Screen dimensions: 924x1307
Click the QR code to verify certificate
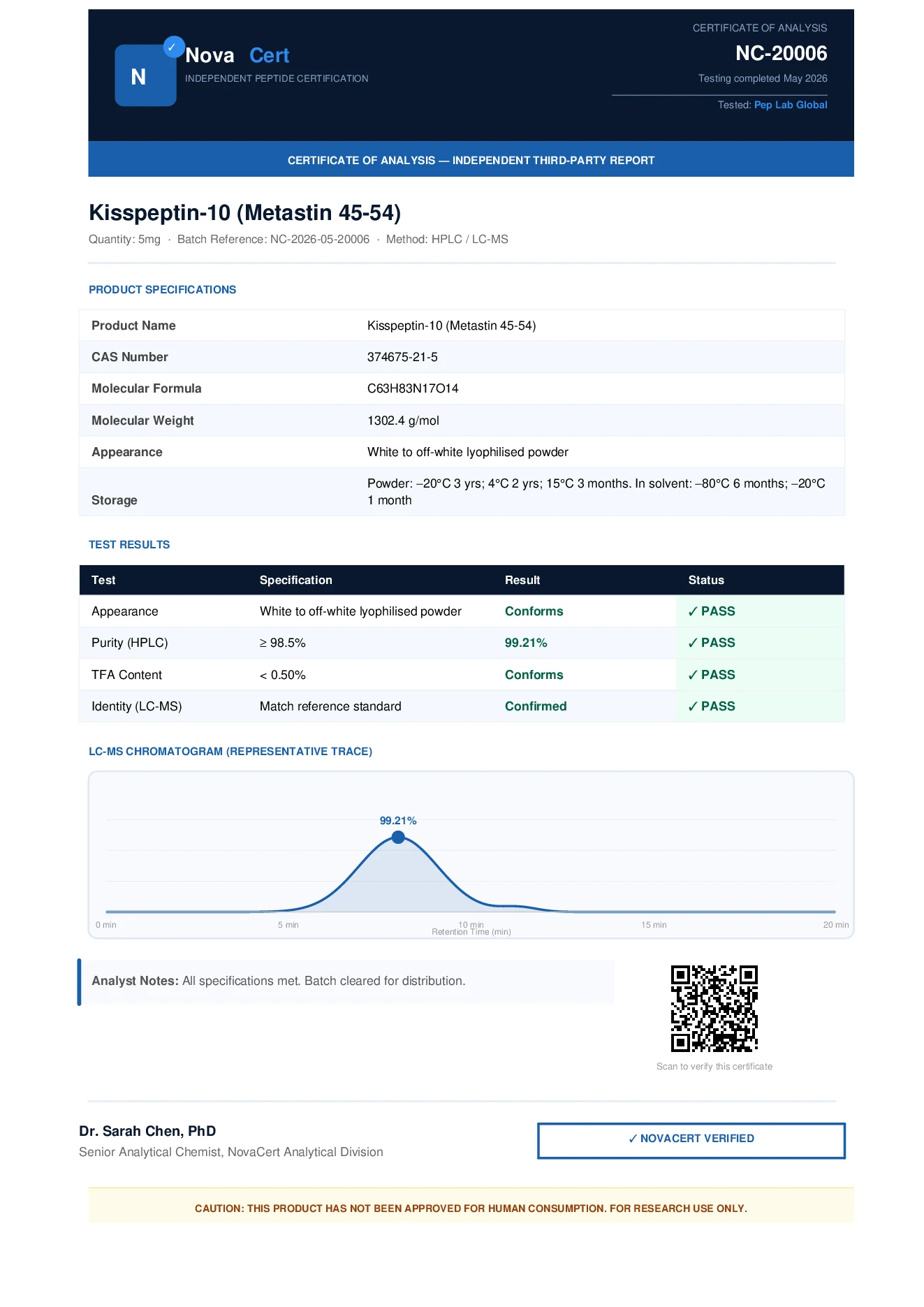coord(714,1008)
